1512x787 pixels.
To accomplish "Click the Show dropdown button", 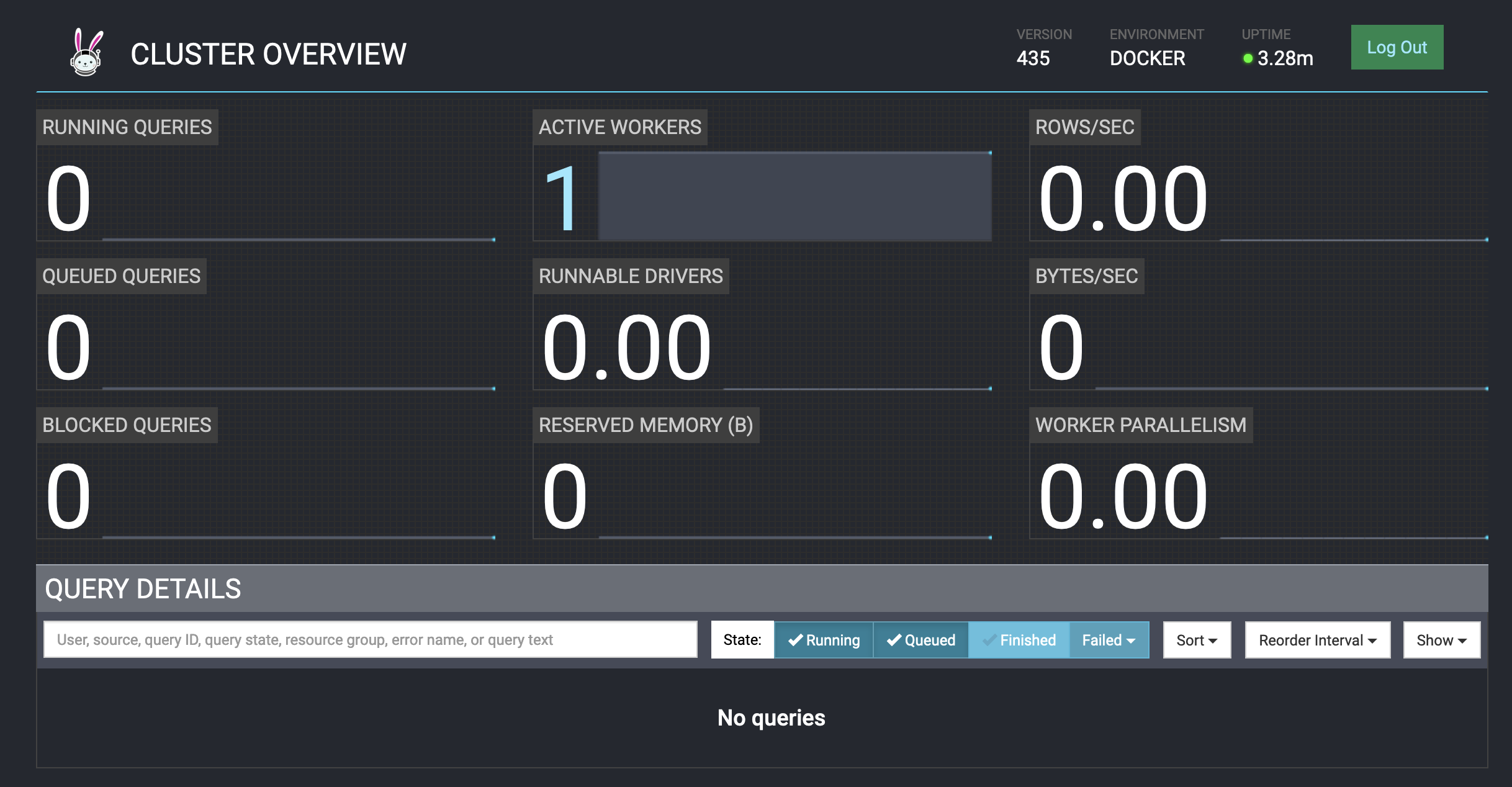I will click(x=1442, y=640).
